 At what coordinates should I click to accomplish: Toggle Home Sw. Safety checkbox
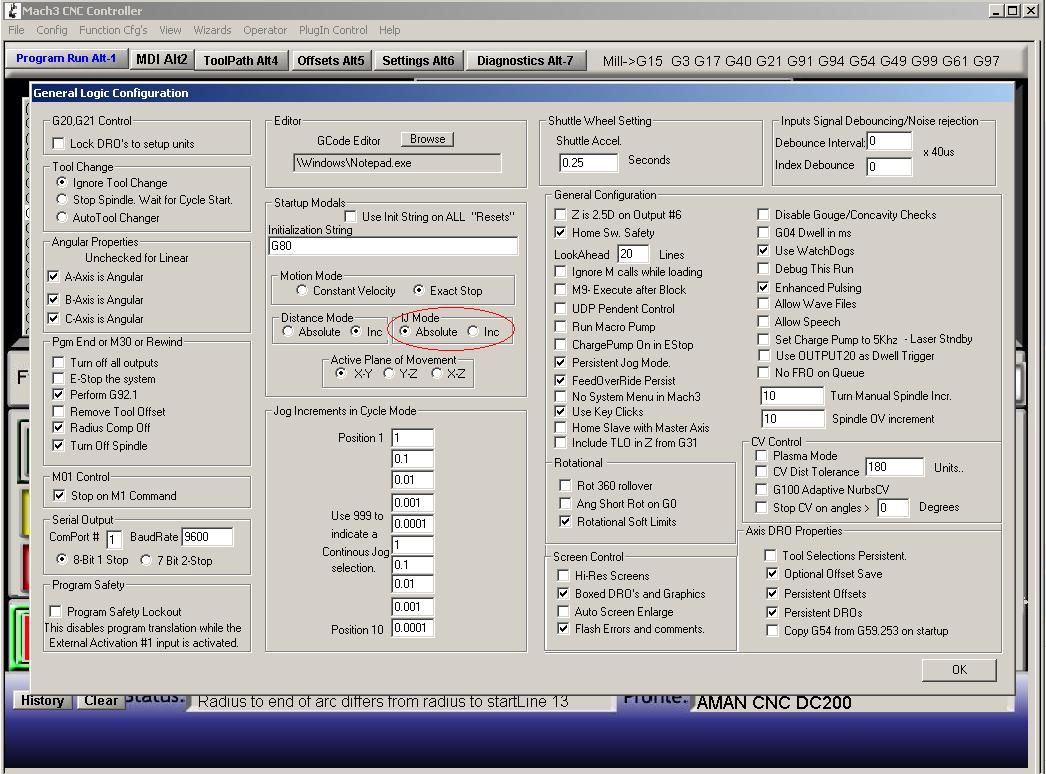point(560,232)
